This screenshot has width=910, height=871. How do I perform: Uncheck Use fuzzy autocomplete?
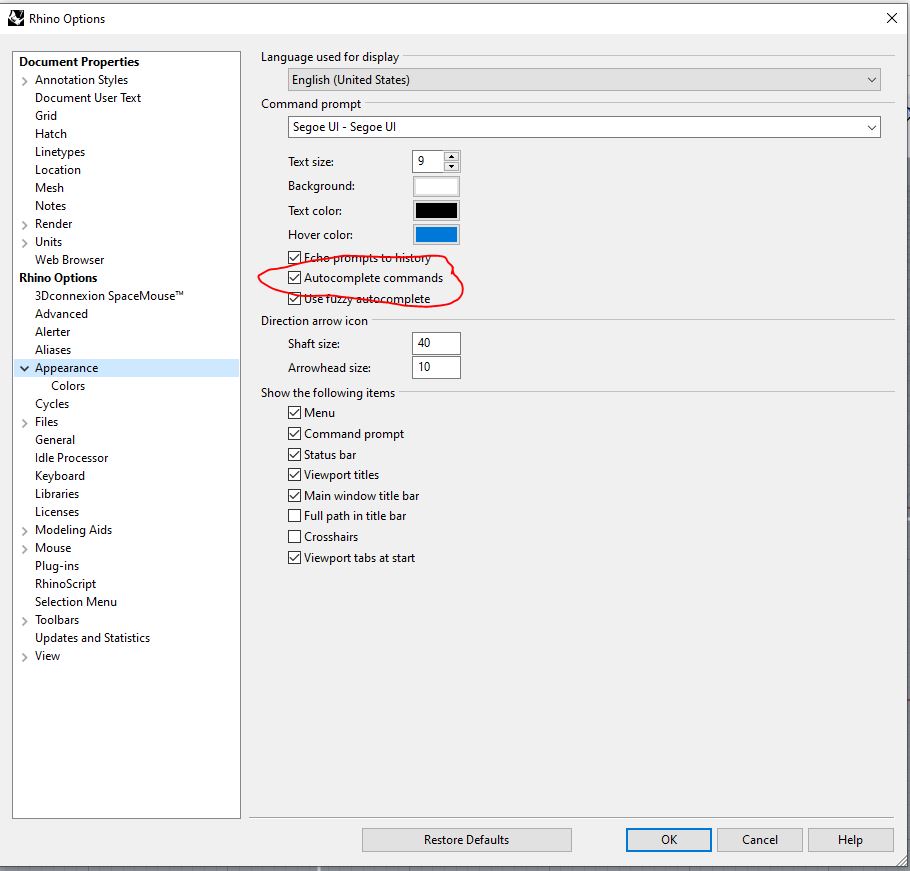pos(295,298)
